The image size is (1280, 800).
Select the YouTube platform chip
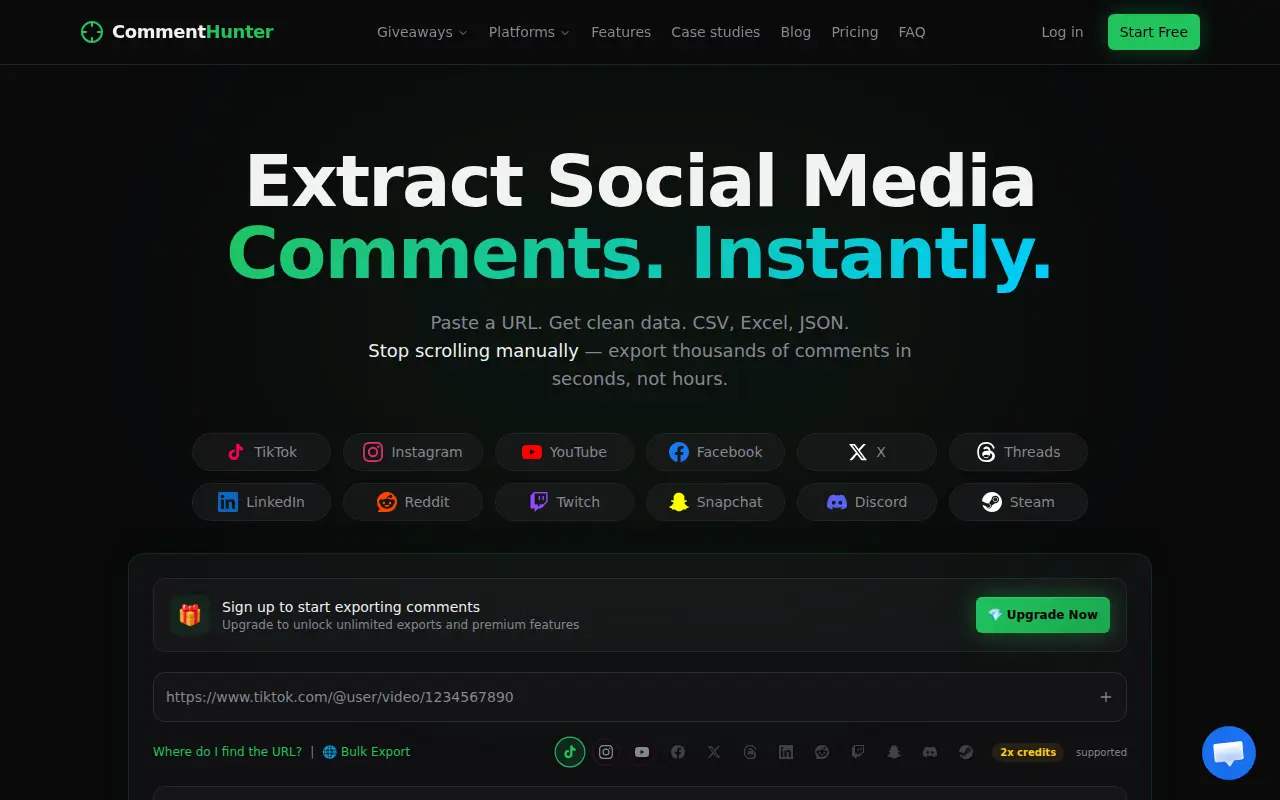pyautogui.click(x=565, y=452)
